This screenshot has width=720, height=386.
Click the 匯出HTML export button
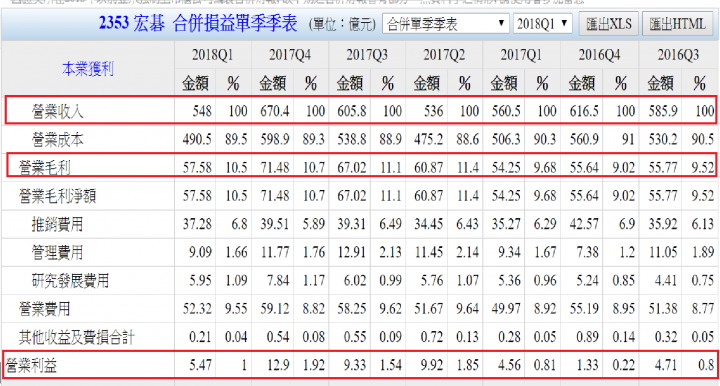[x=678, y=23]
